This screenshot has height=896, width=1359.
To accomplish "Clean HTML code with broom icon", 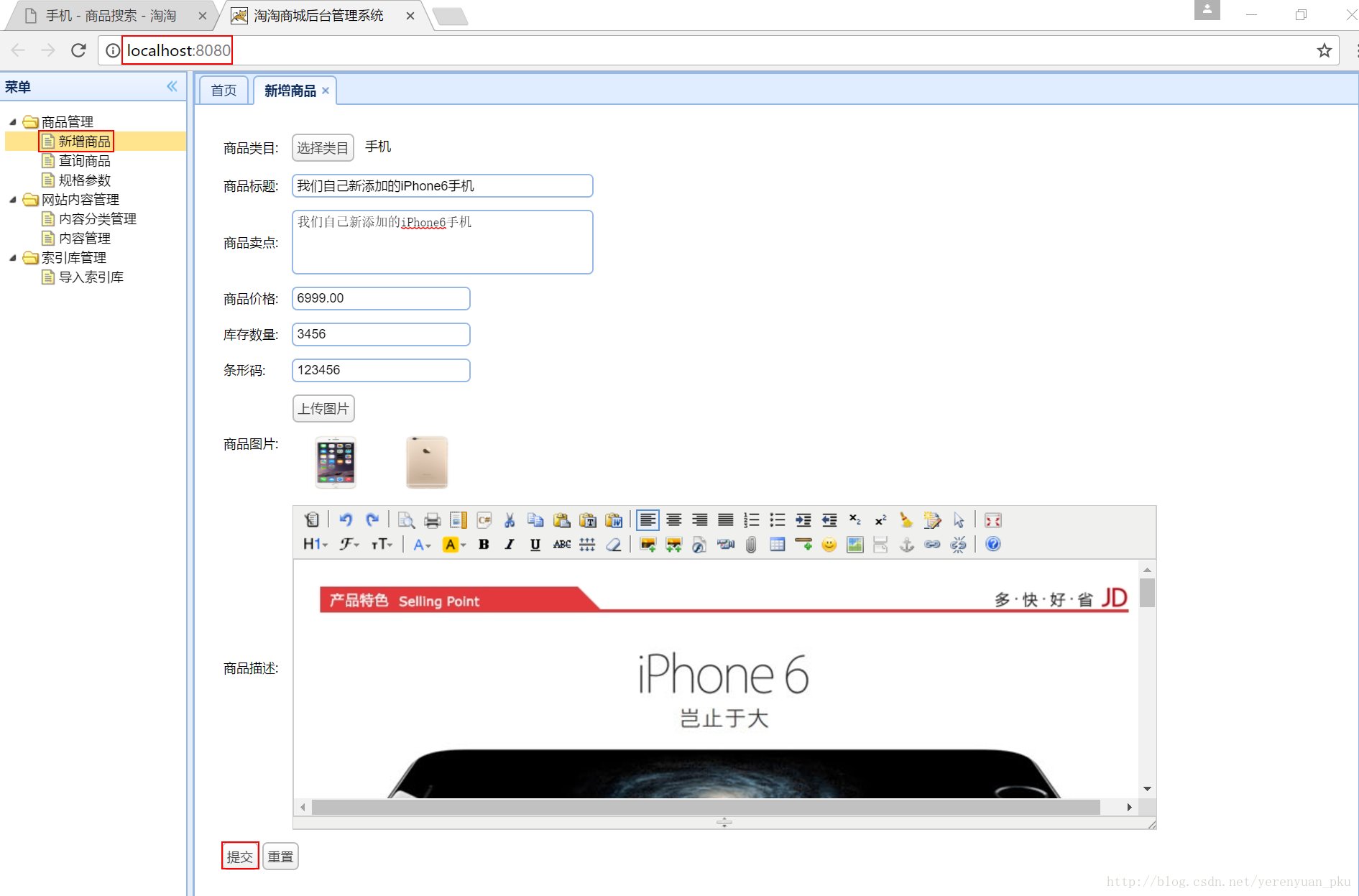I will pyautogui.click(x=906, y=519).
